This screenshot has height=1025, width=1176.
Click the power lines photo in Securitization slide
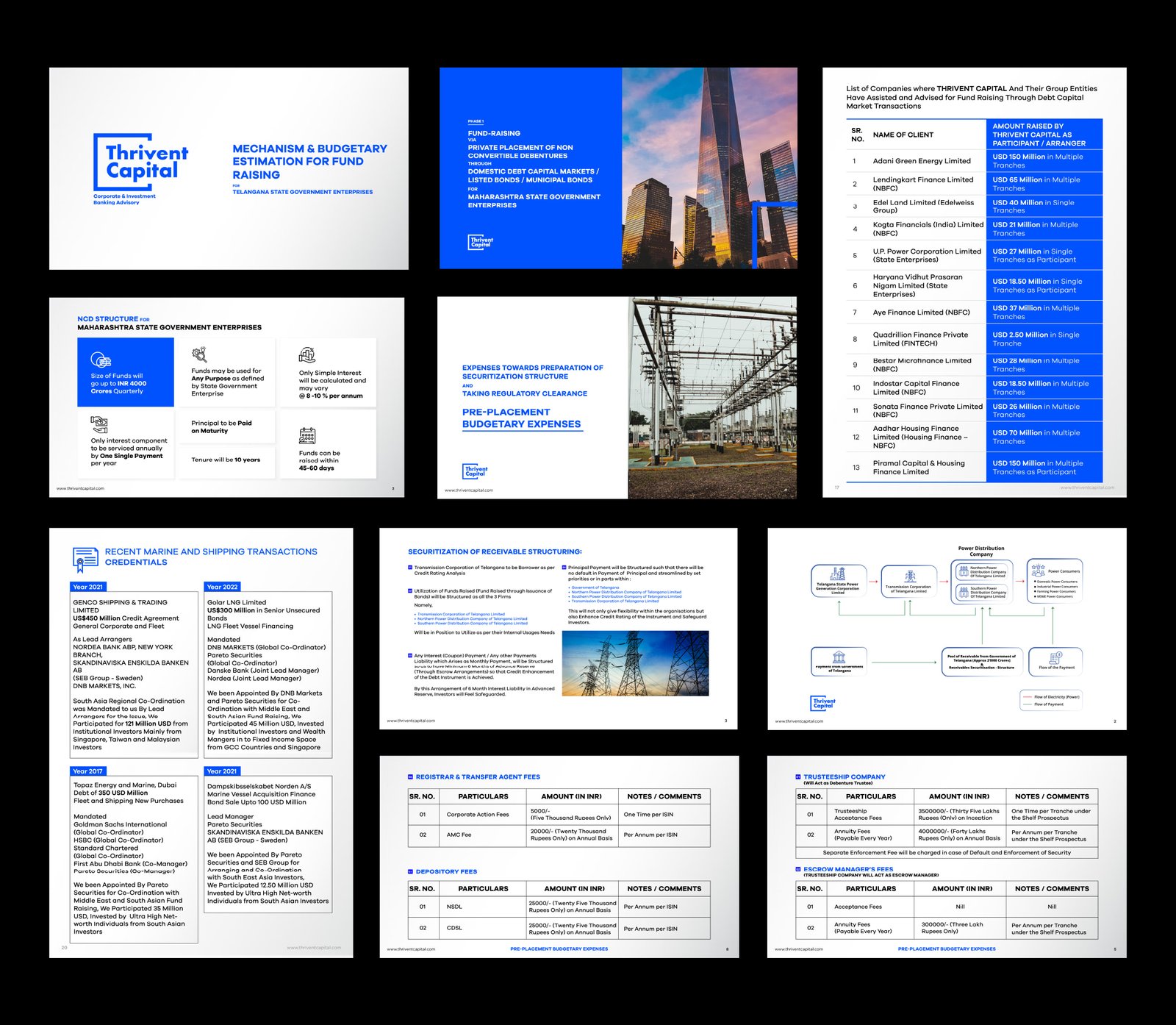coord(635,663)
